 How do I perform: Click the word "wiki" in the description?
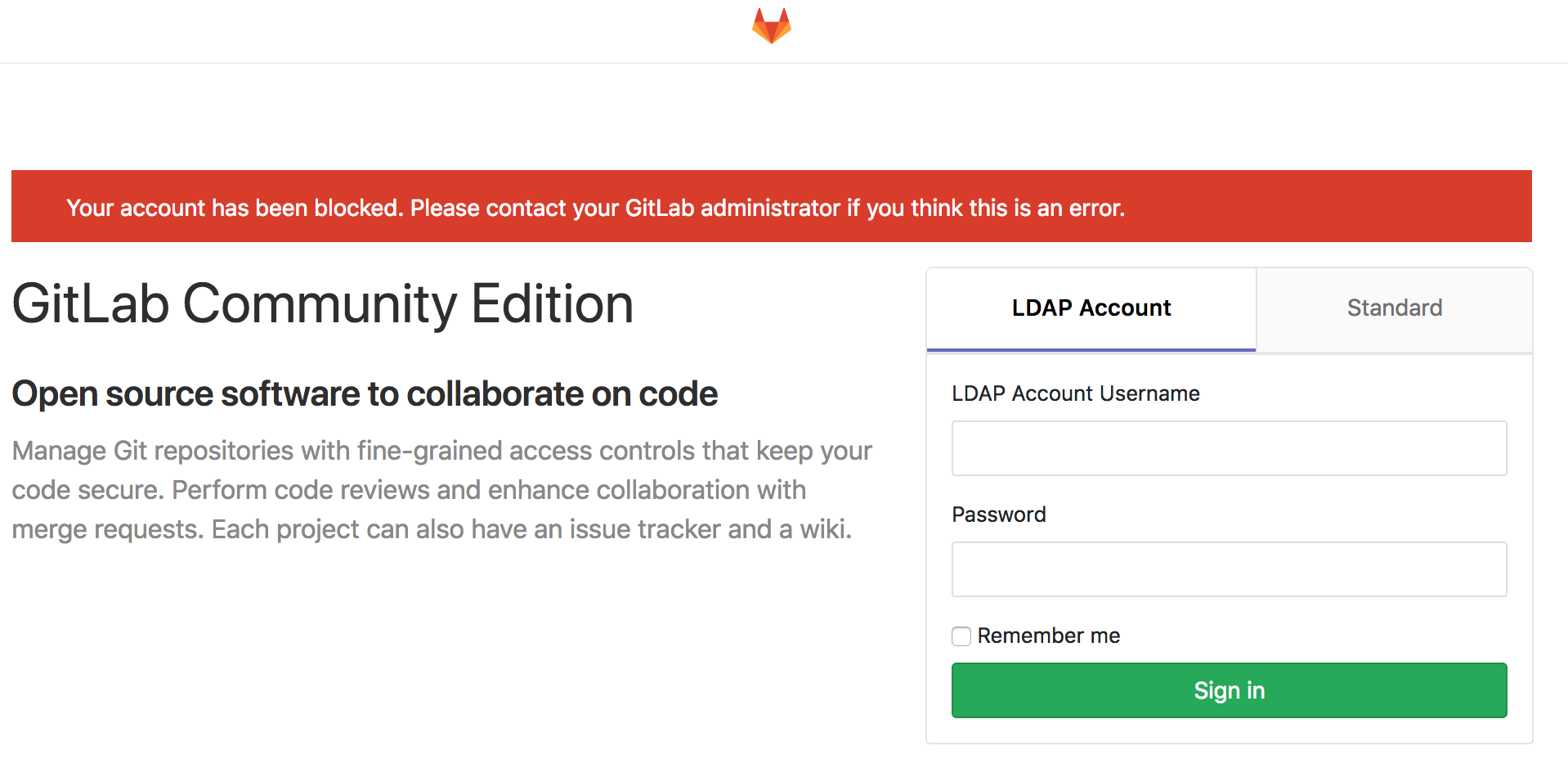[822, 529]
